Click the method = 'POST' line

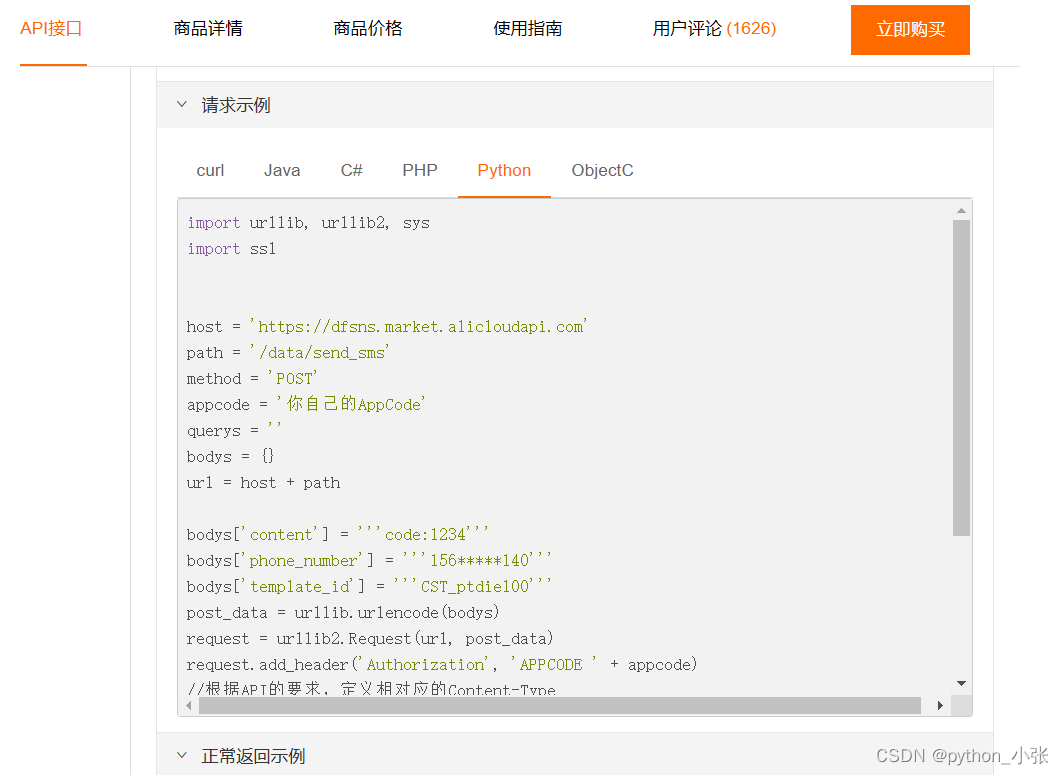[x=252, y=379]
